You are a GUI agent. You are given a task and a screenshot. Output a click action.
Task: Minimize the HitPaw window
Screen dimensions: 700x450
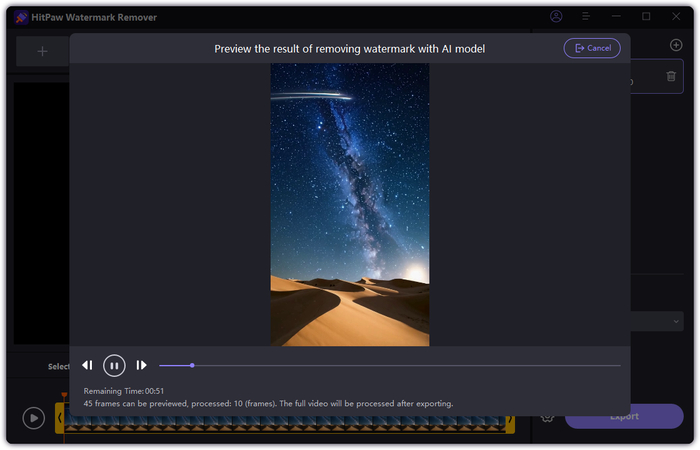pyautogui.click(x=616, y=17)
